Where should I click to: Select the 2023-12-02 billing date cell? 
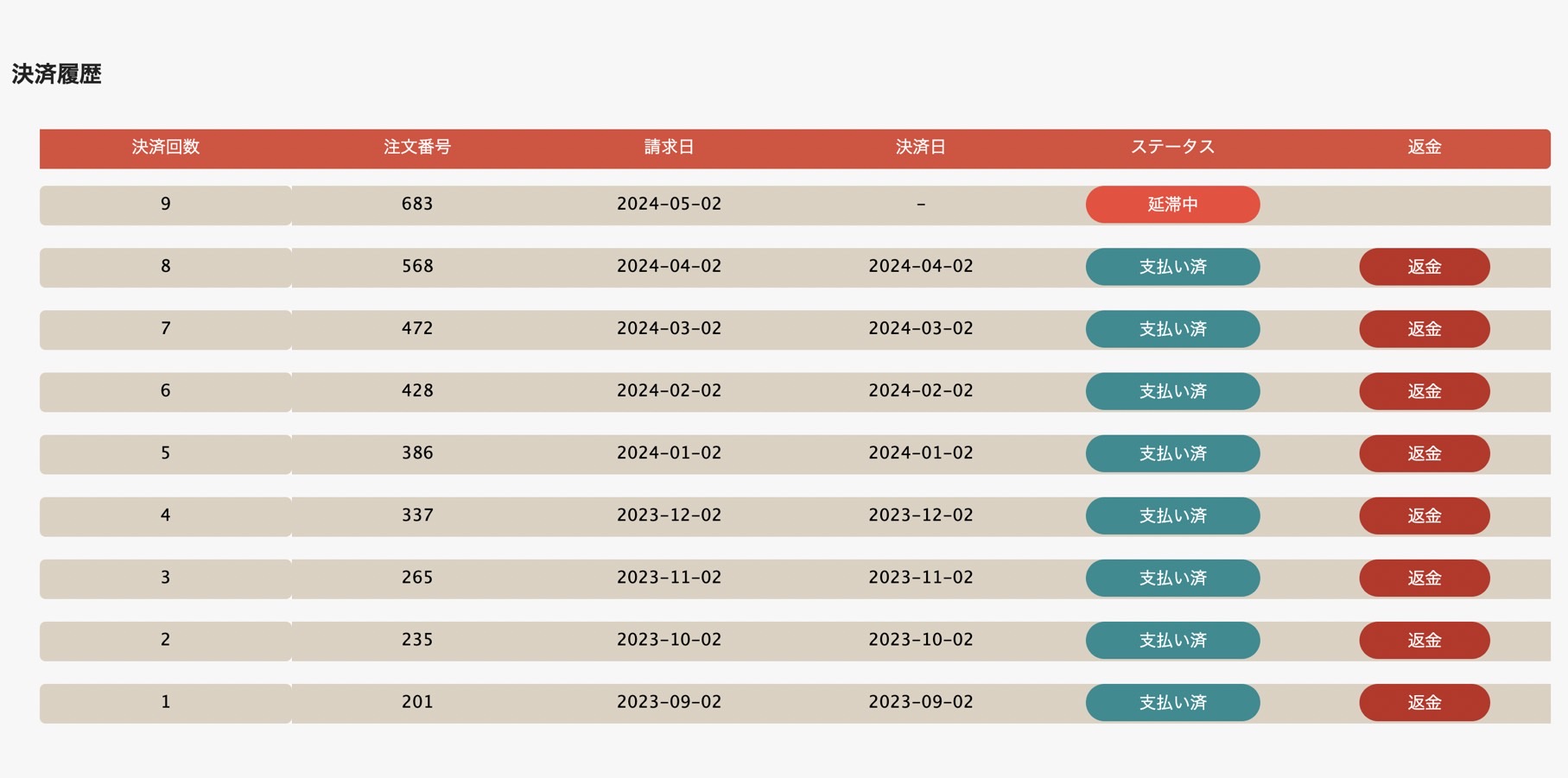670,516
